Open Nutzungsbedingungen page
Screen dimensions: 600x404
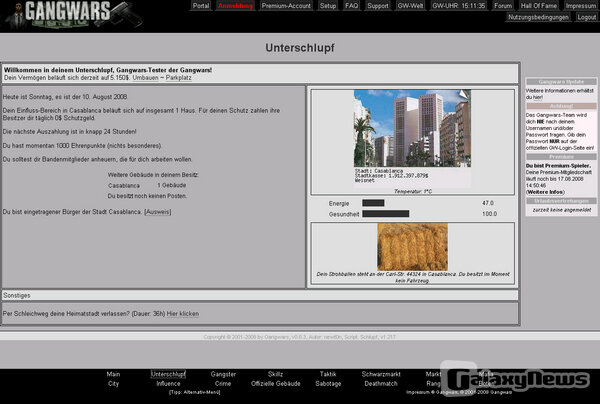[x=538, y=17]
